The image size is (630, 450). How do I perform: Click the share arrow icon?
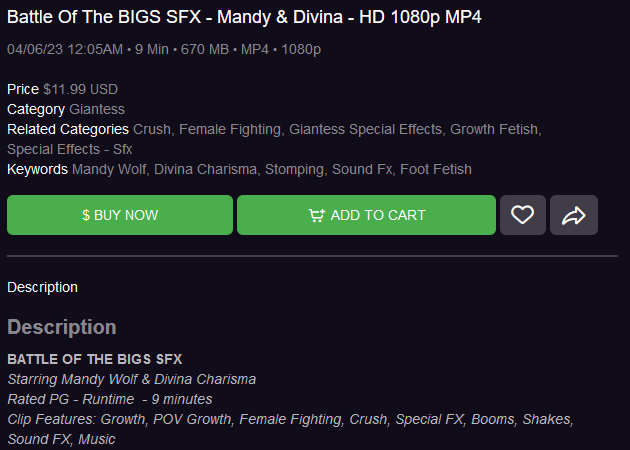tap(574, 215)
